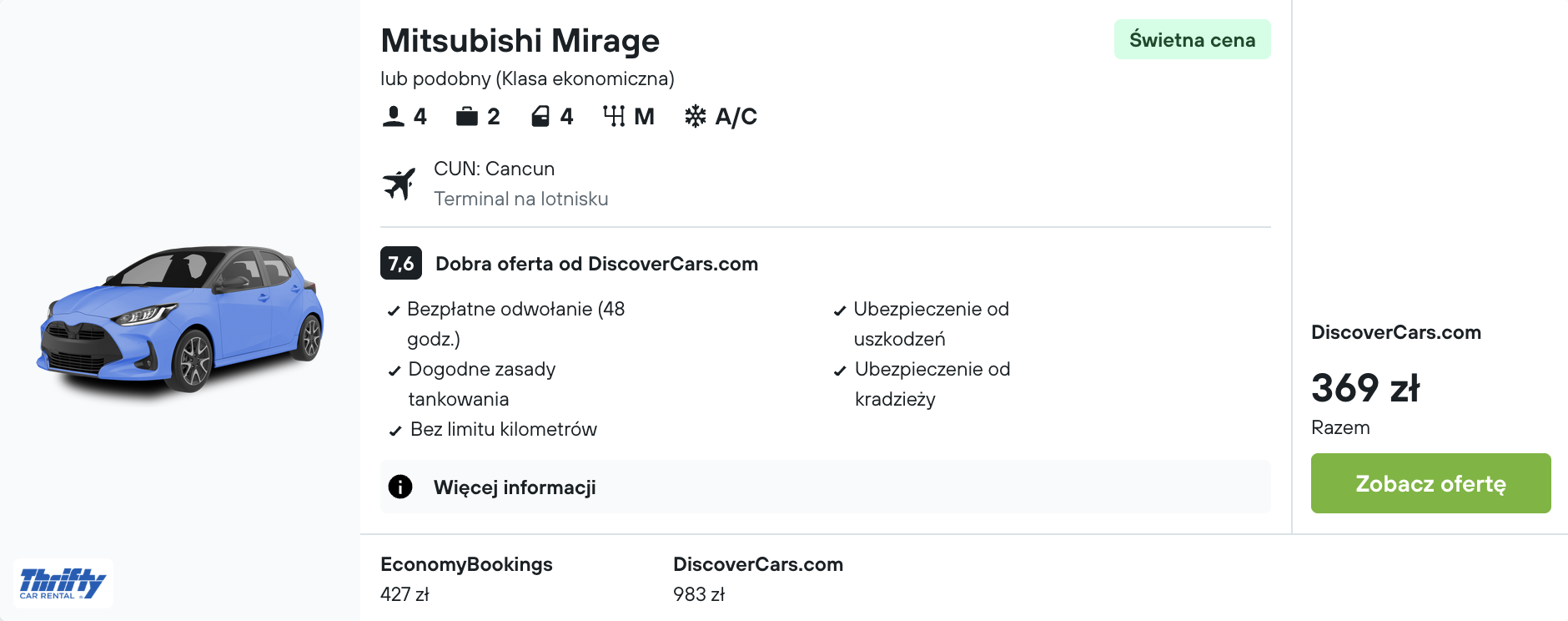Click the luggage suitcase icon
The height and width of the screenshot is (621, 1568).
click(466, 116)
